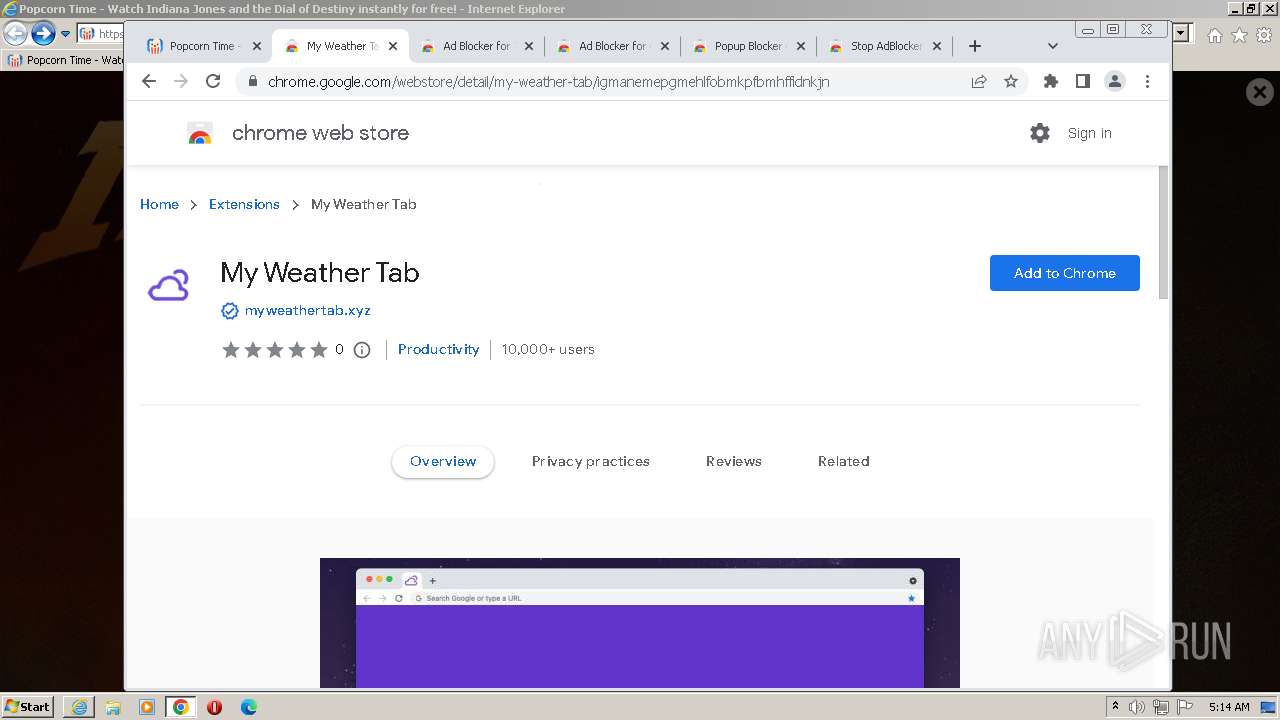This screenshot has width=1280, height=720.
Task: Click the Chrome address bar URL
Action: [548, 82]
